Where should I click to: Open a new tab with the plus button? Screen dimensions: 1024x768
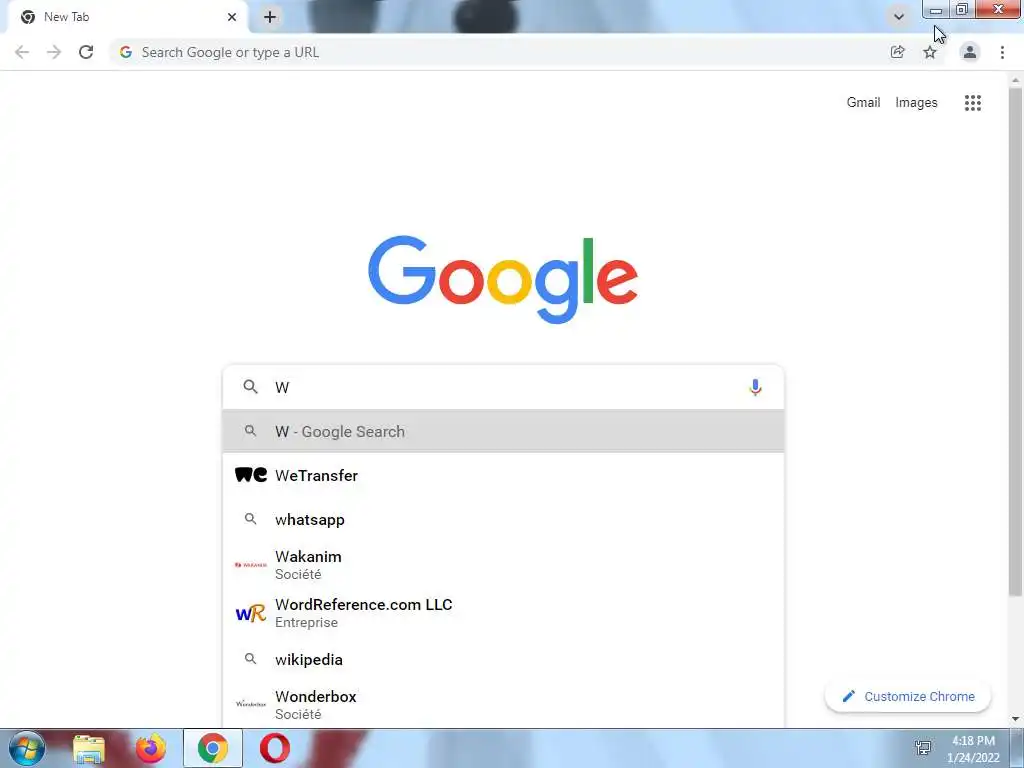(x=270, y=17)
